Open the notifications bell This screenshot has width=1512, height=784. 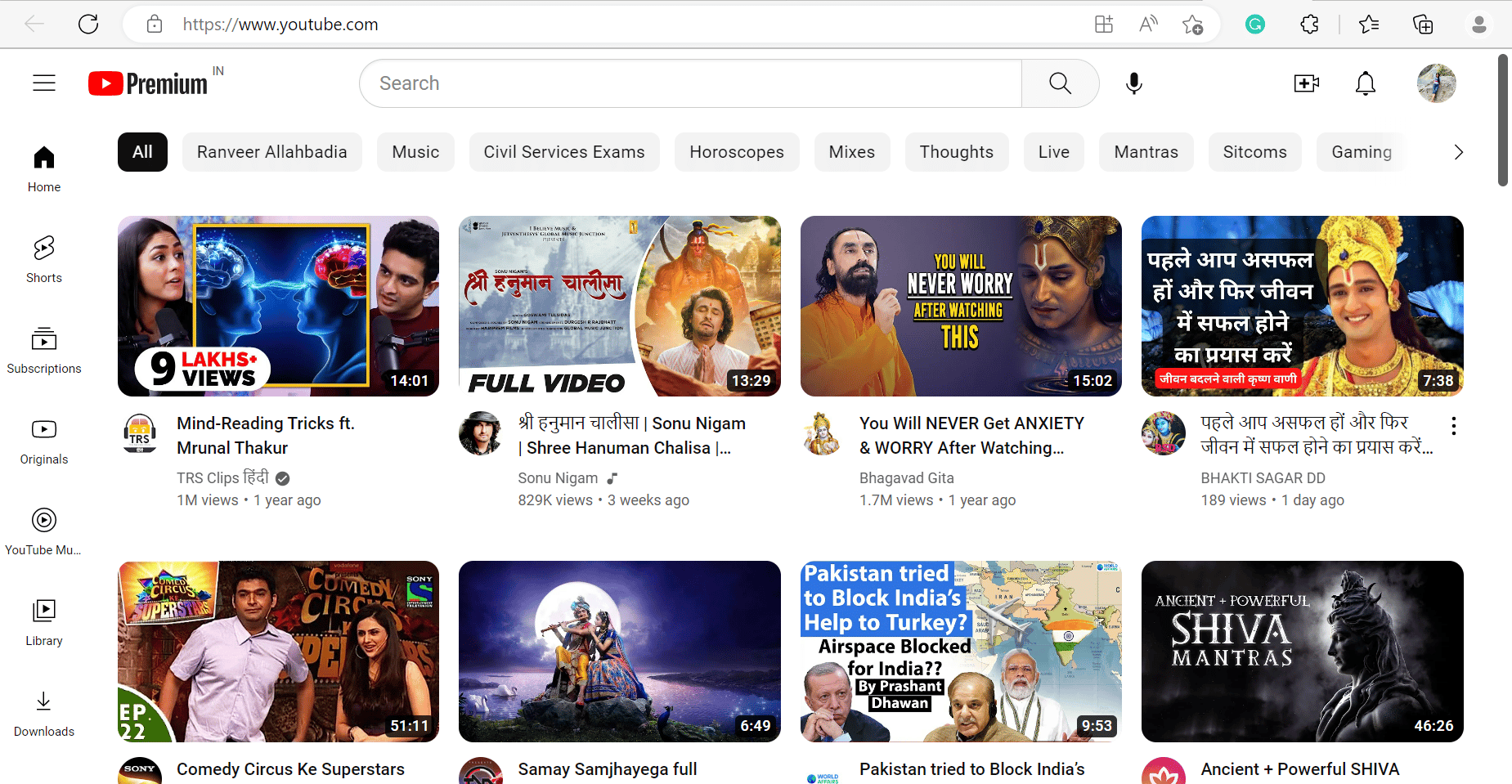(x=1365, y=83)
